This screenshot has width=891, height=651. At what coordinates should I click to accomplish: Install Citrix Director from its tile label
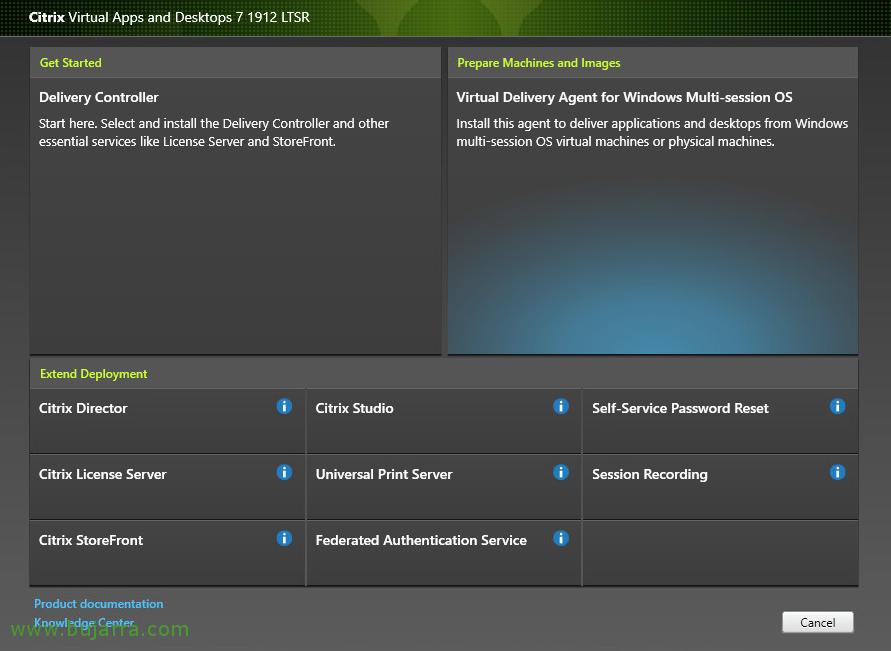tap(83, 408)
